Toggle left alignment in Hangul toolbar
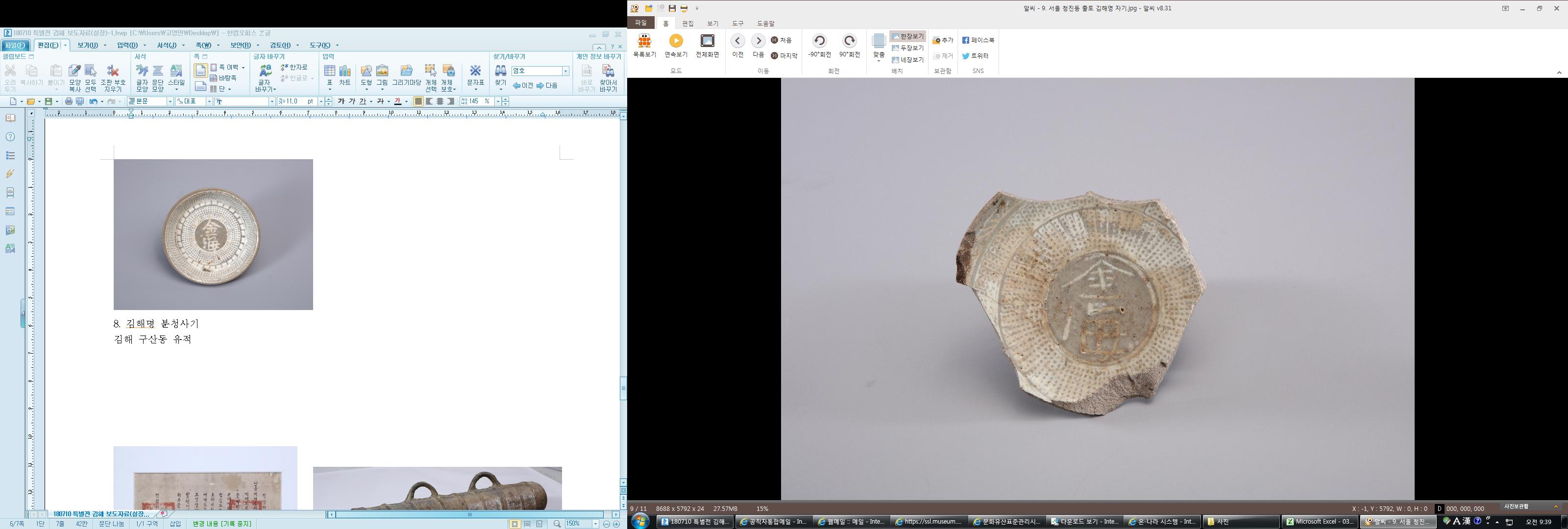Viewport: 1568px width, 529px height. point(429,102)
